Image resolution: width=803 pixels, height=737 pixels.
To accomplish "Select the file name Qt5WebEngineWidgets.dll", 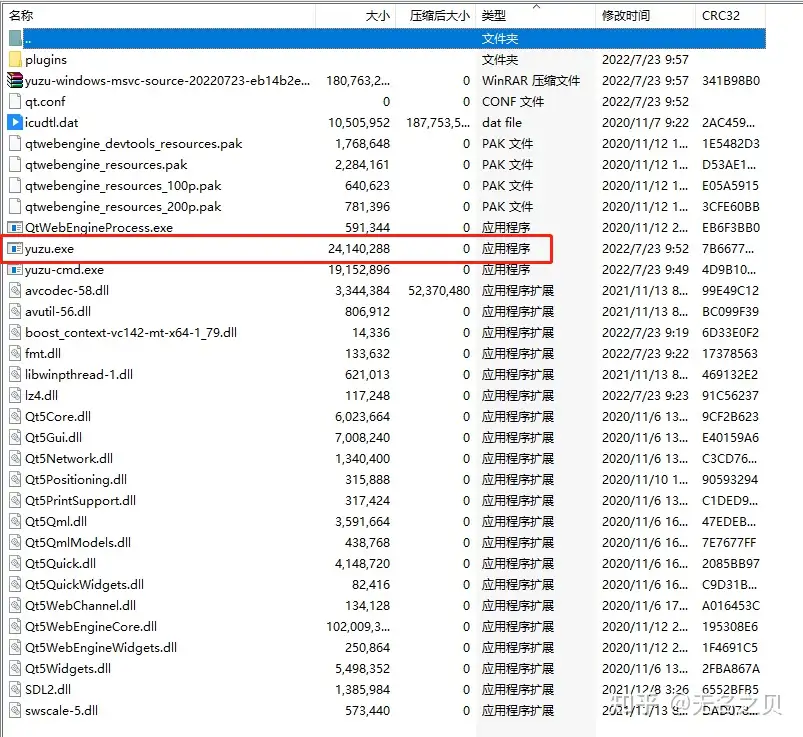I will pyautogui.click(x=101, y=648).
